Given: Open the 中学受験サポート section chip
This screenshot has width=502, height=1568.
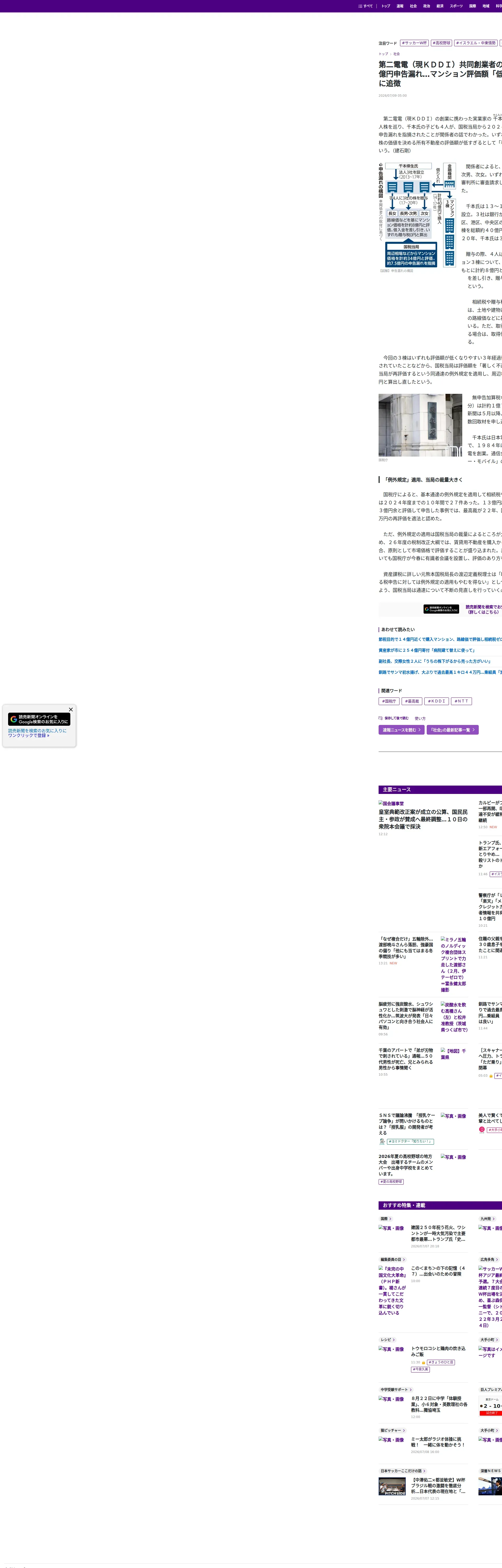Looking at the screenshot, I should pos(397,1390).
